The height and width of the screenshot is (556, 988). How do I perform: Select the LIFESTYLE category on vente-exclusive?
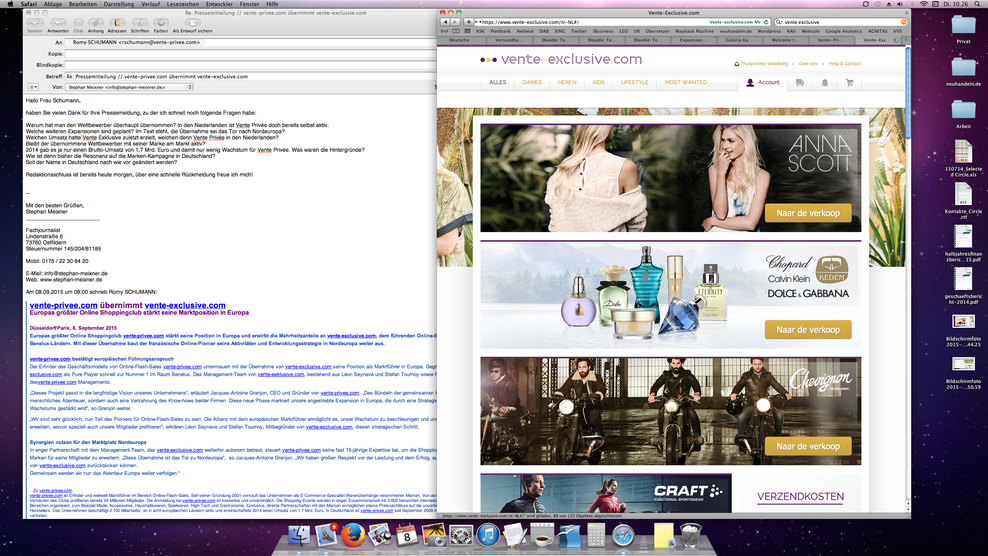click(x=634, y=83)
